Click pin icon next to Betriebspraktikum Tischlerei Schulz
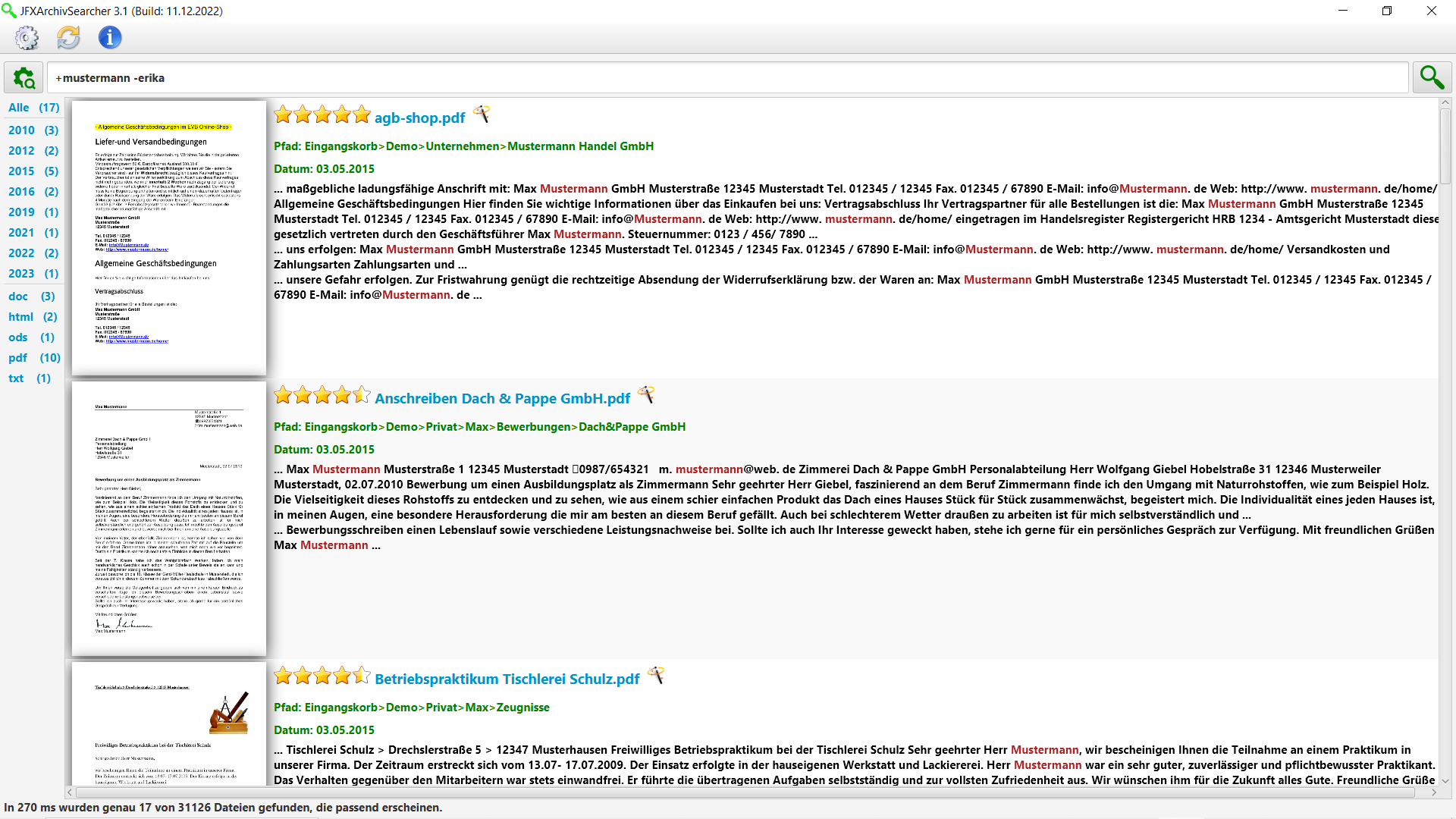This screenshot has width=1456, height=819. pos(656,676)
